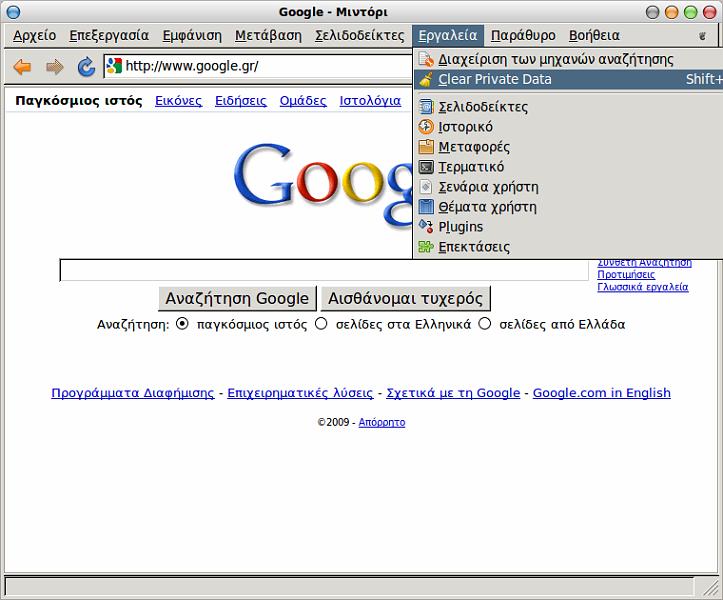This screenshot has height=600, width=723.
Task: Open the Ομάδες link
Action: pos(303,101)
